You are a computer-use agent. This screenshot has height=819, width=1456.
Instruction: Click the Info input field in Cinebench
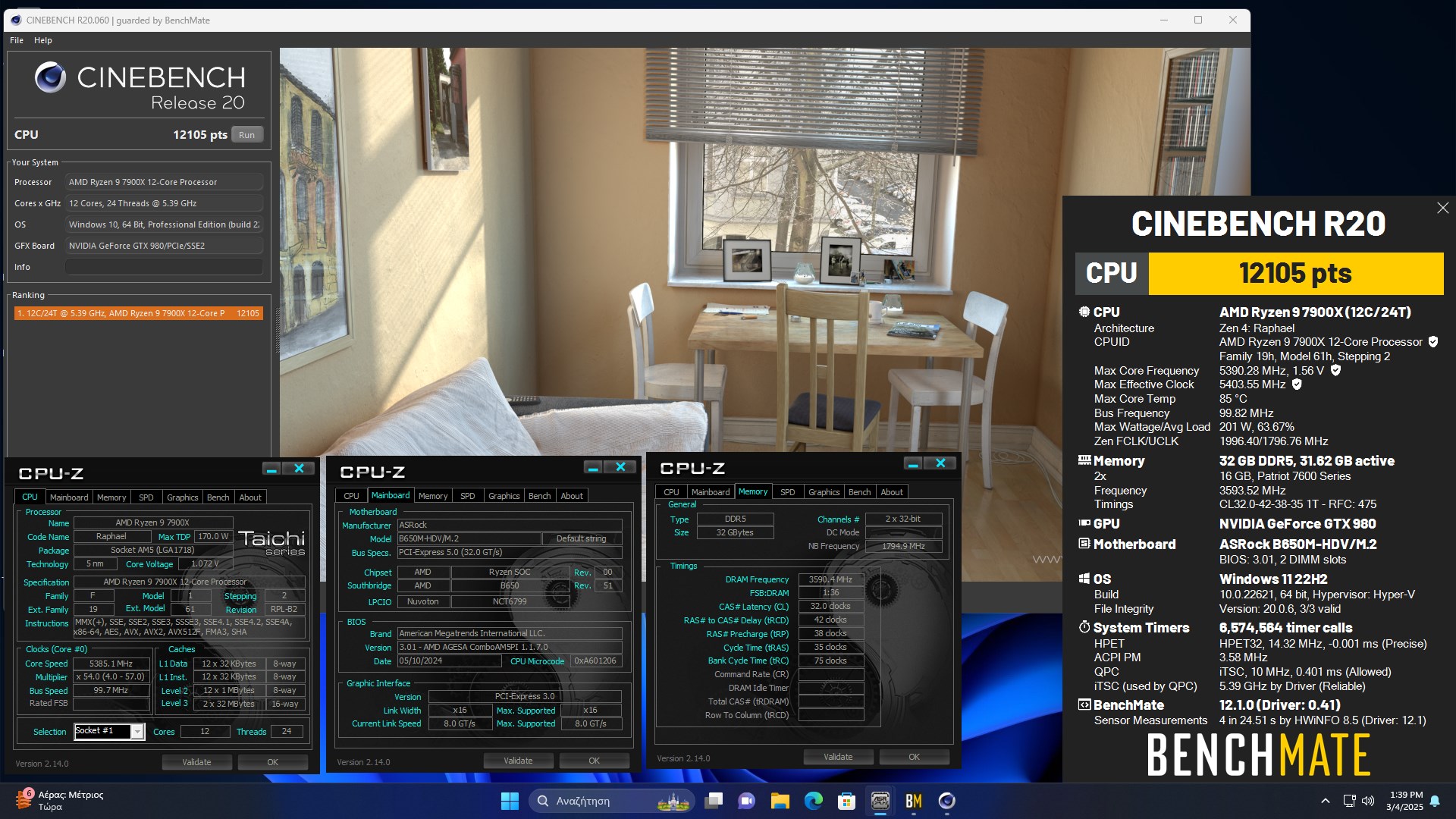[164, 267]
